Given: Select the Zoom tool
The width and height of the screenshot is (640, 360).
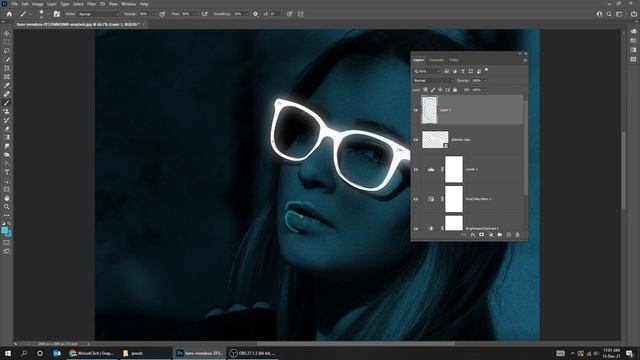Looking at the screenshot, I should tap(7, 207).
